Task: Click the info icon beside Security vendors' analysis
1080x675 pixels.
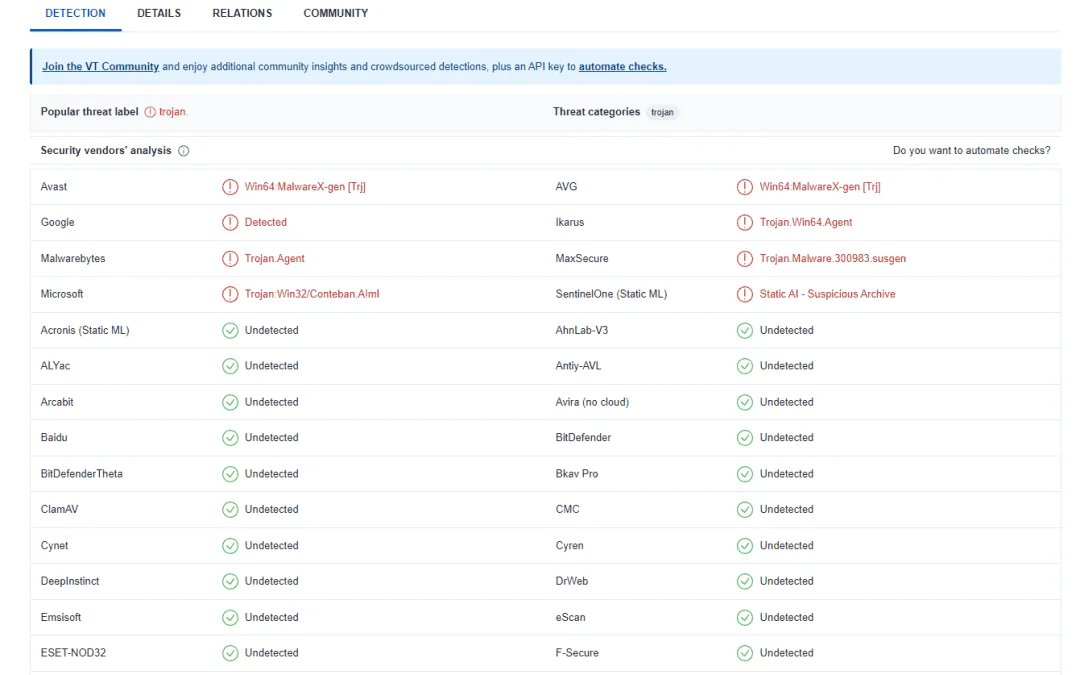Action: click(184, 151)
